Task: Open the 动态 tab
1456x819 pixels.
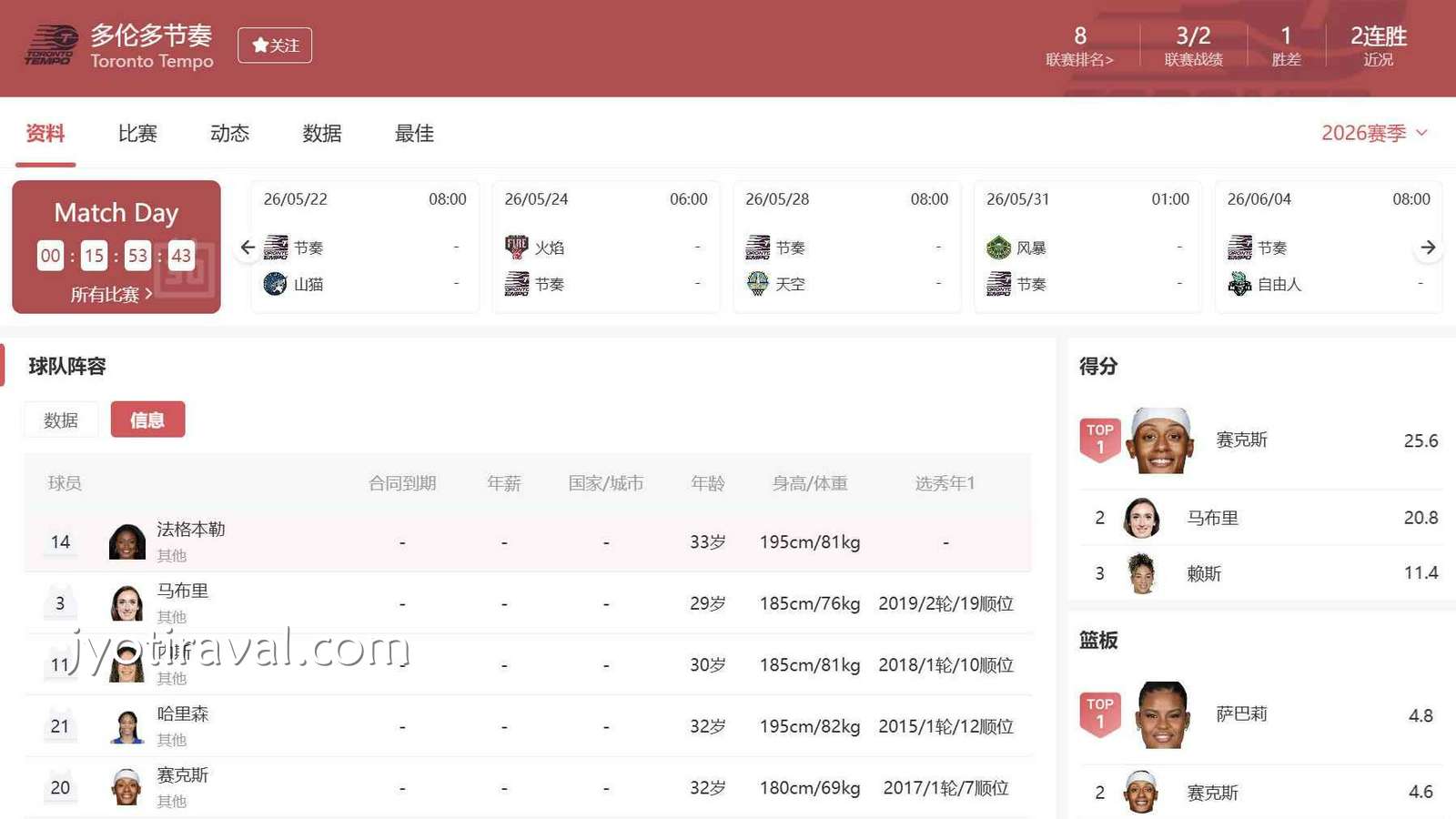Action: [x=229, y=134]
